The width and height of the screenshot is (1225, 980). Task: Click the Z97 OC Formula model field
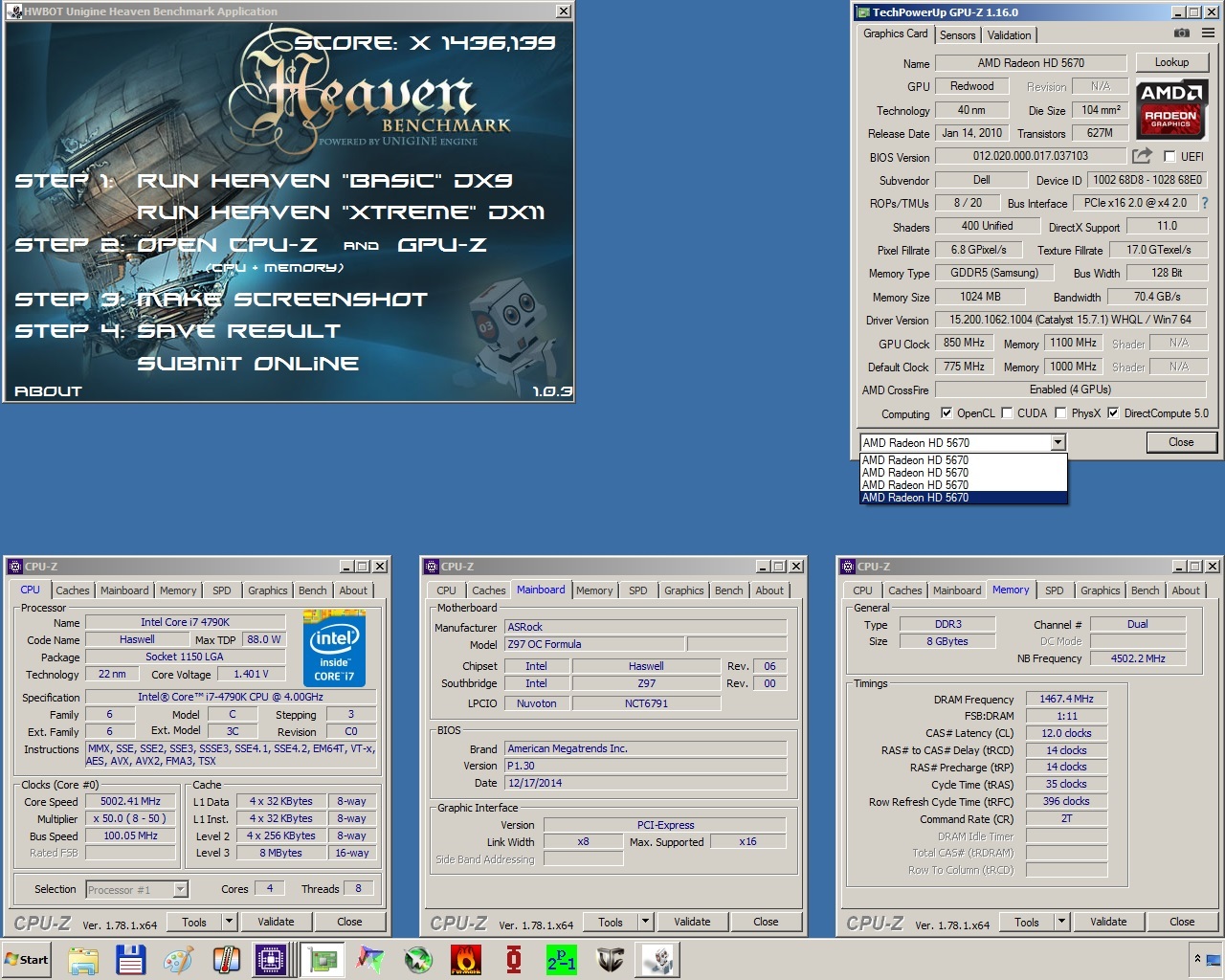[593, 644]
